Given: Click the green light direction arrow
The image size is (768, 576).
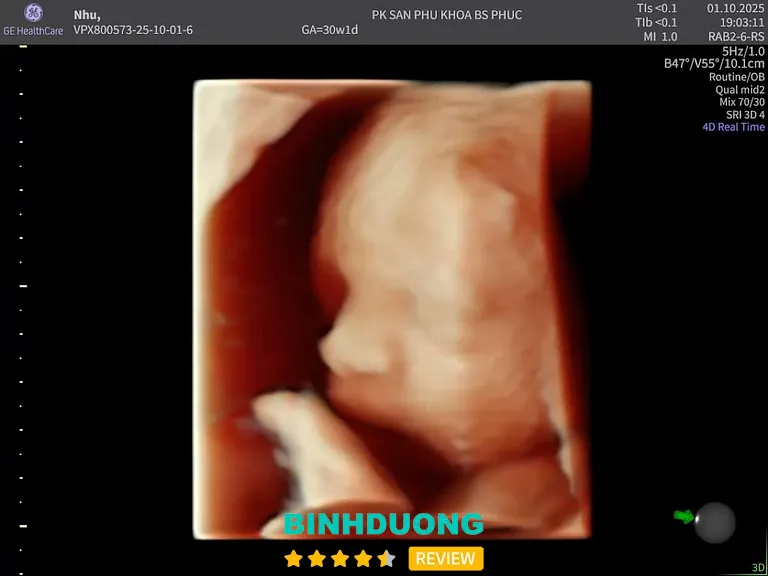Looking at the screenshot, I should pyautogui.click(x=684, y=516).
